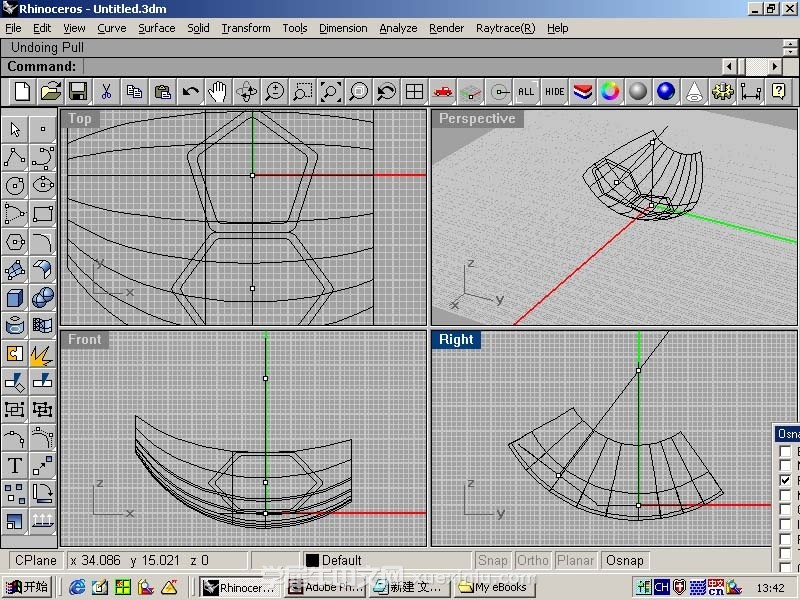The image size is (800, 600).
Task: Choose the Zoom Window tool
Action: (x=303, y=92)
